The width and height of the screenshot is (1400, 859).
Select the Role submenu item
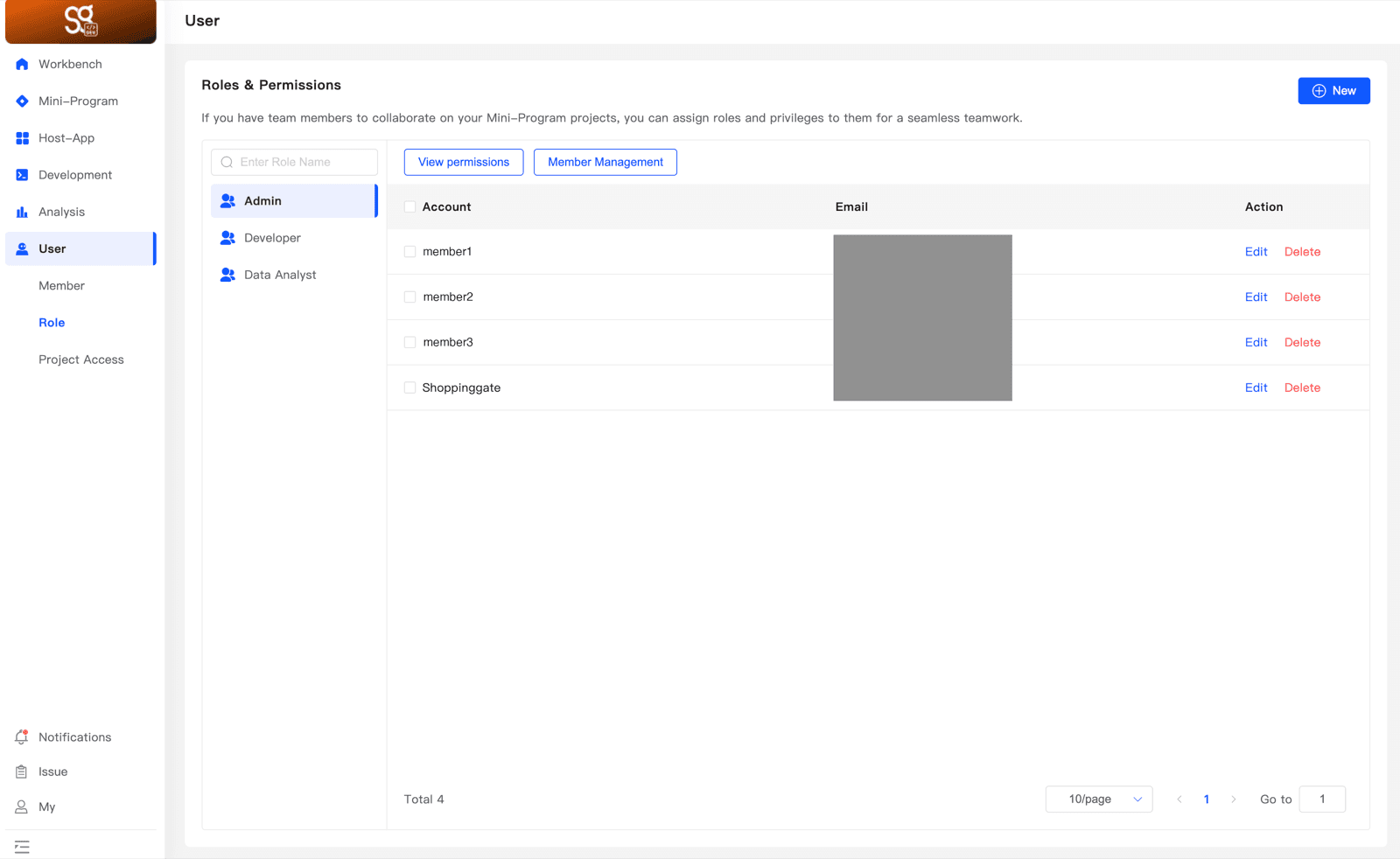coord(52,322)
